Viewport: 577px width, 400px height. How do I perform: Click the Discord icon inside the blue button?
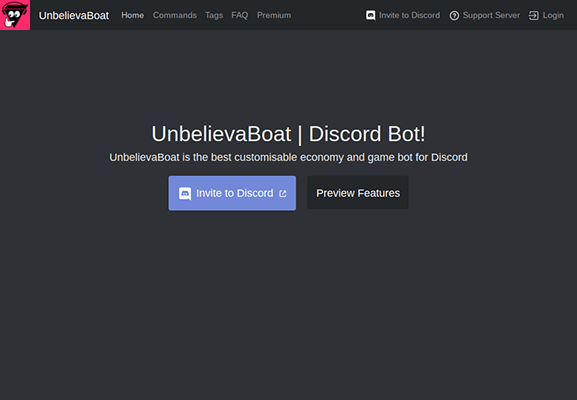tap(185, 193)
